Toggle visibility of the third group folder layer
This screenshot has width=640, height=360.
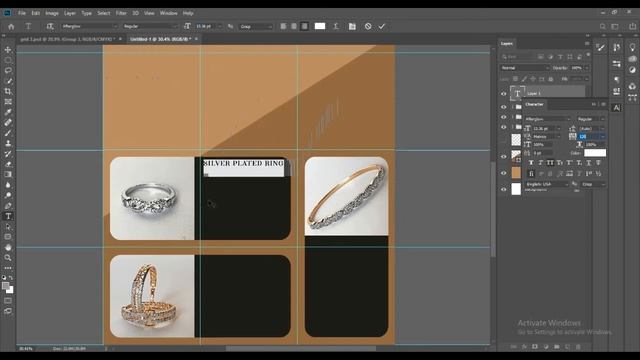click(x=504, y=127)
